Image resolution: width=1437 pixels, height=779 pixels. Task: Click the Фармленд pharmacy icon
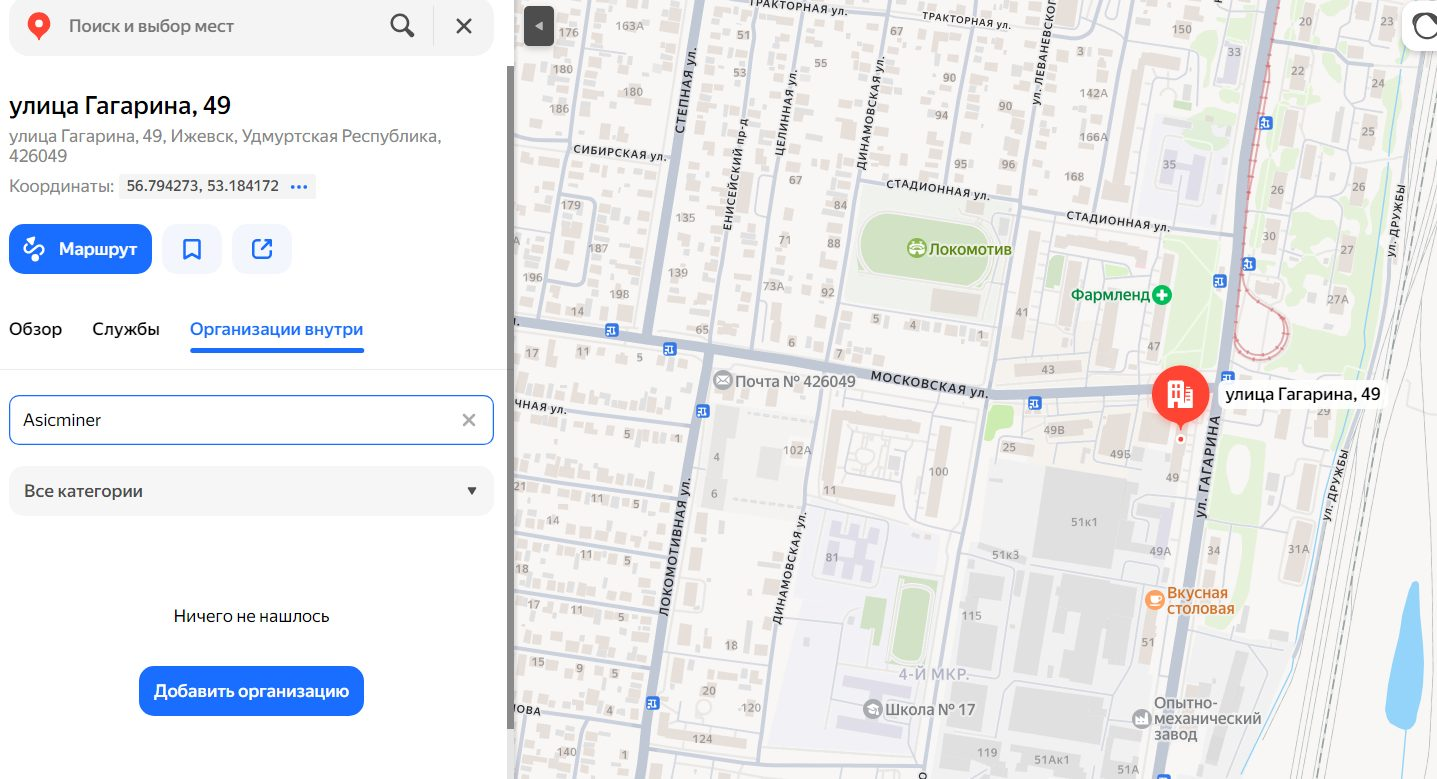(x=1161, y=295)
